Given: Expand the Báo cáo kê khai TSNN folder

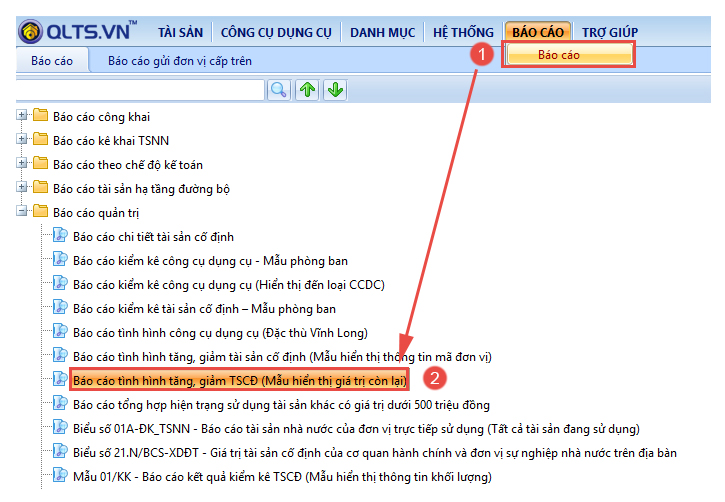Looking at the screenshot, I should pos(21,139).
